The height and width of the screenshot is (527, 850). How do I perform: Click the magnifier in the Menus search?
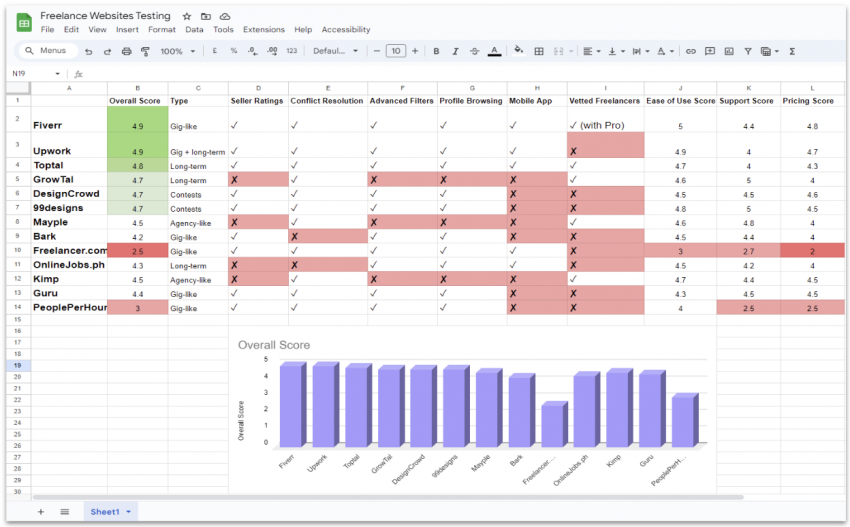click(29, 50)
